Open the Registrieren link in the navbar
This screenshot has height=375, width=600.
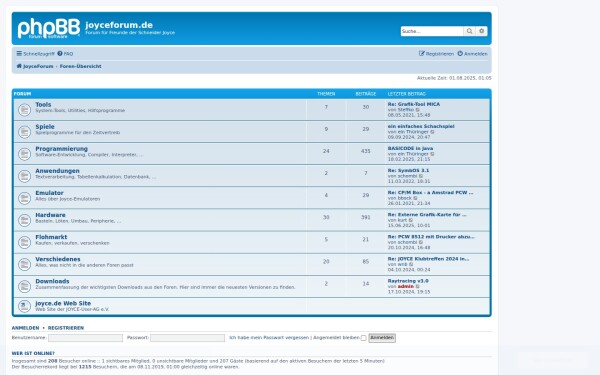[x=436, y=54]
